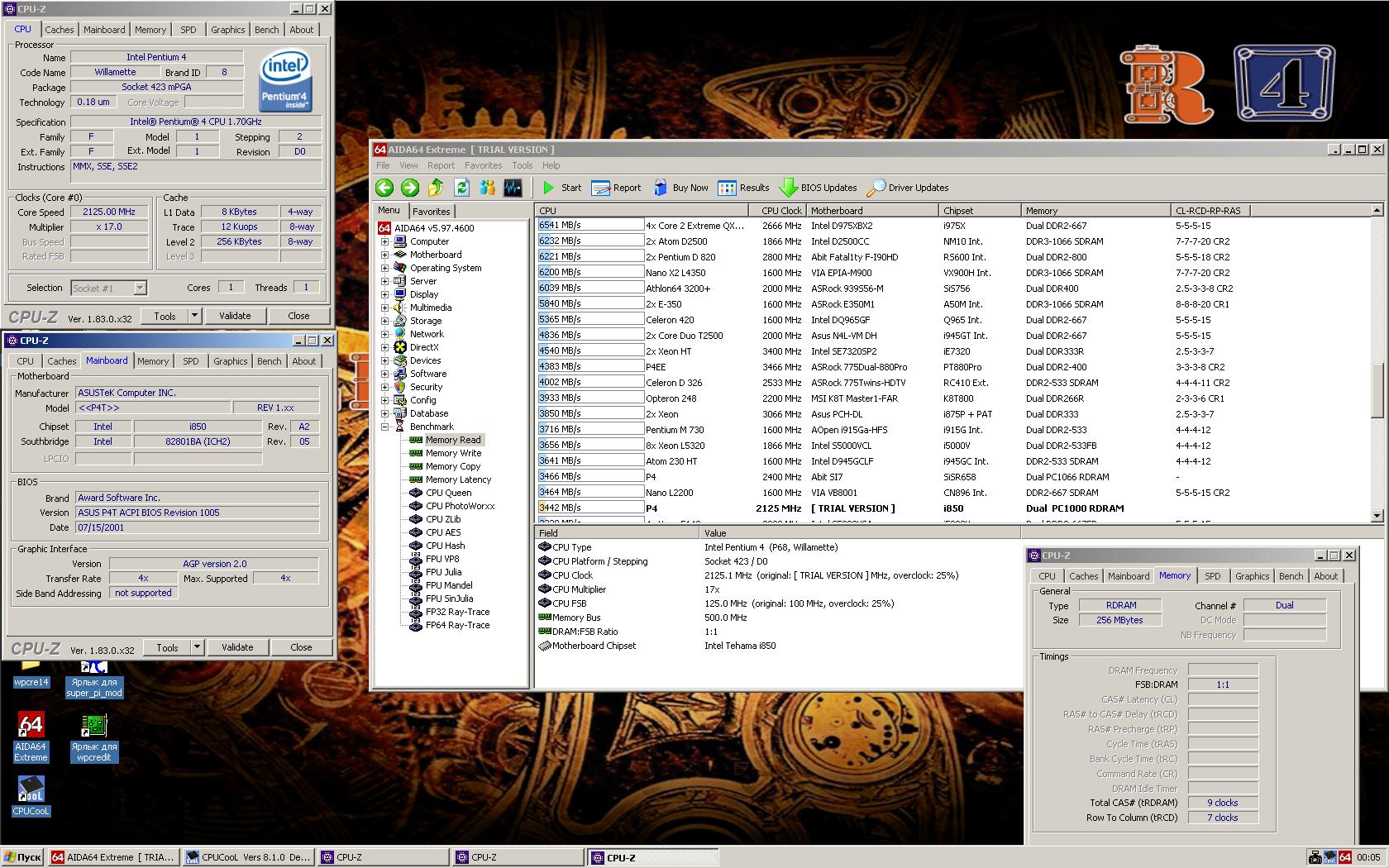
Task: Open the AIDA64 Favorites menu
Action: 483,165
